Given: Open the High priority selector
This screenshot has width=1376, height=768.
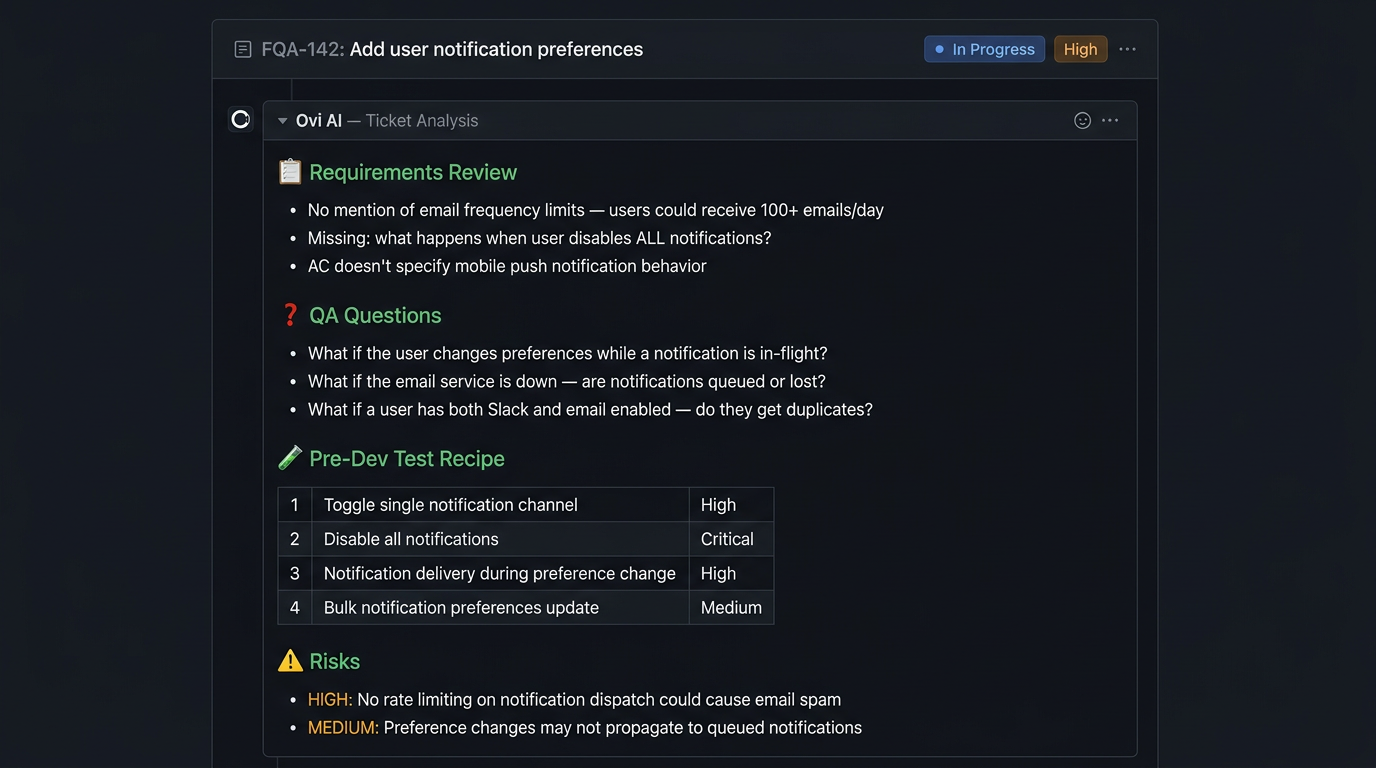Looking at the screenshot, I should pos(1080,48).
